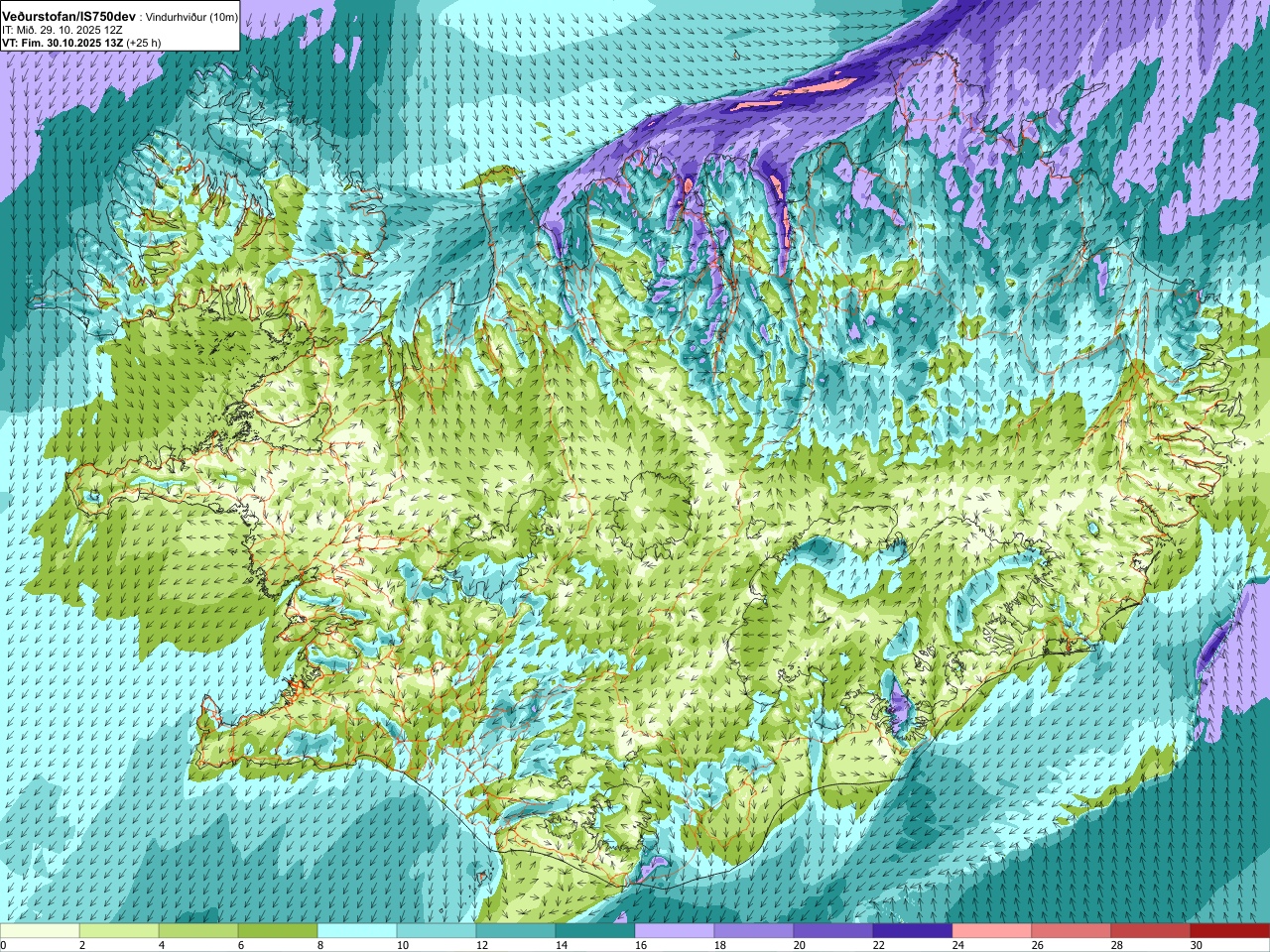Select the 10–12 turquoise legend swatch

[437, 931]
